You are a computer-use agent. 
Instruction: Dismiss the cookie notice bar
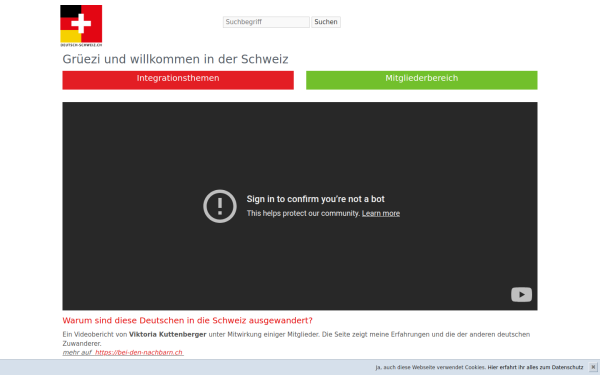[x=593, y=367]
